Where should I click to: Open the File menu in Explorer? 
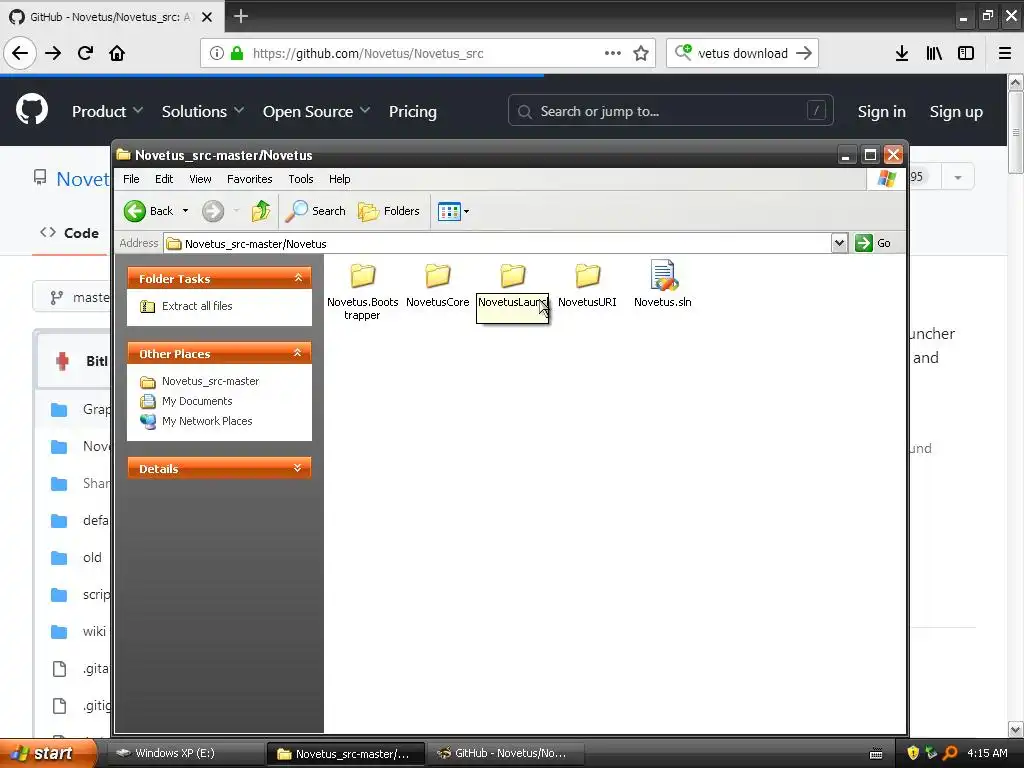click(x=131, y=179)
